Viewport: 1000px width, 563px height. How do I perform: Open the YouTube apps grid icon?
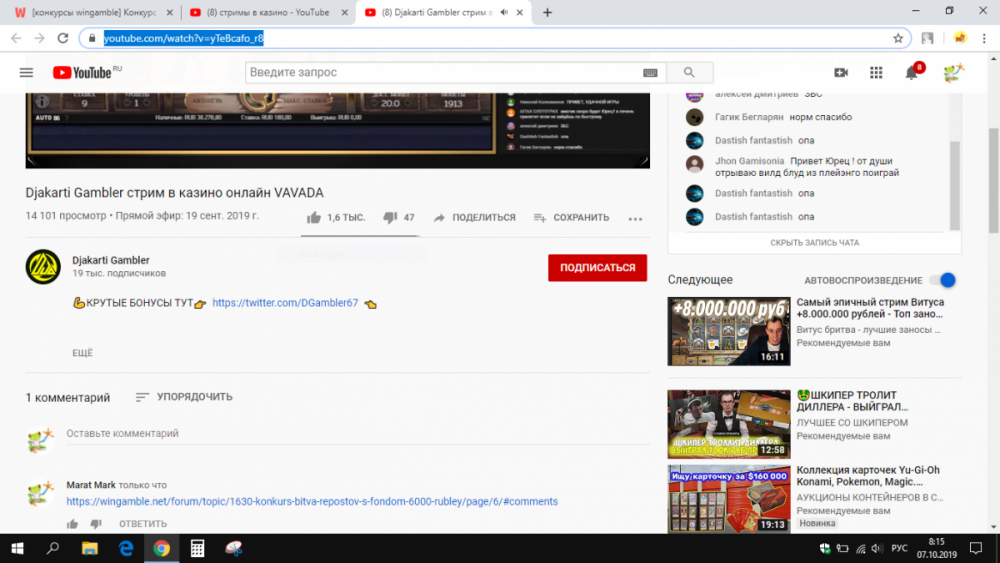tap(876, 73)
